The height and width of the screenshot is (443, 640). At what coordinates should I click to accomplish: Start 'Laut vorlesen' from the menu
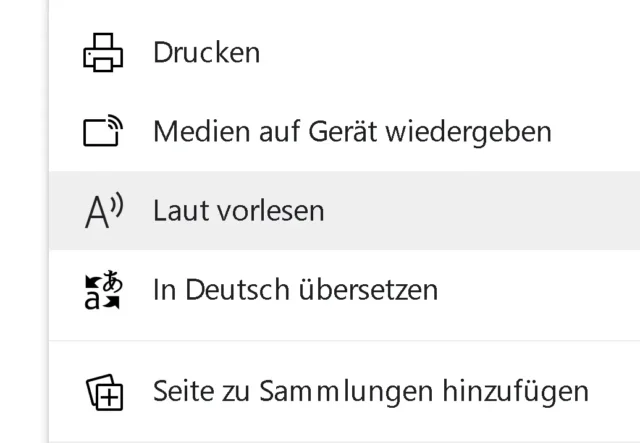pos(238,211)
